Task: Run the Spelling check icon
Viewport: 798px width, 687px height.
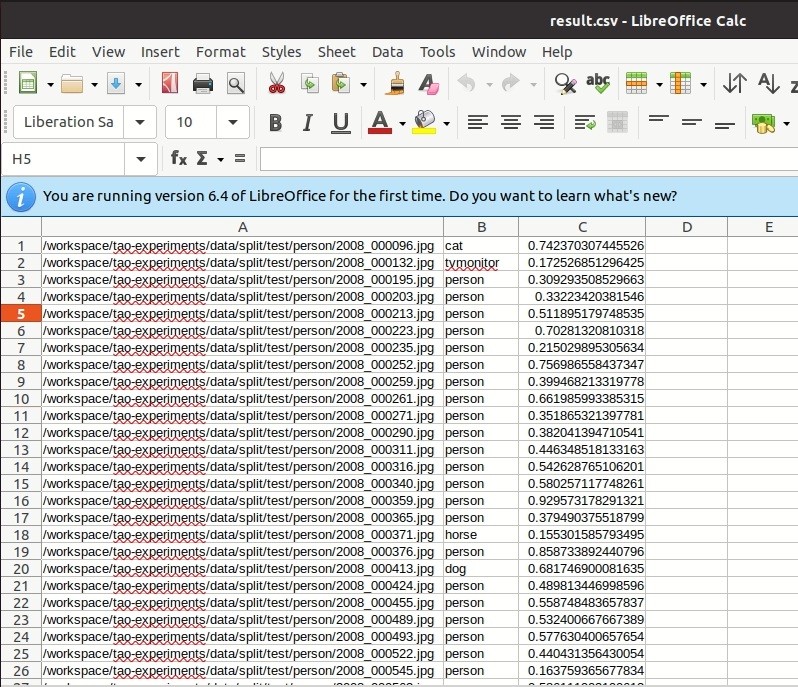Action: pos(598,83)
